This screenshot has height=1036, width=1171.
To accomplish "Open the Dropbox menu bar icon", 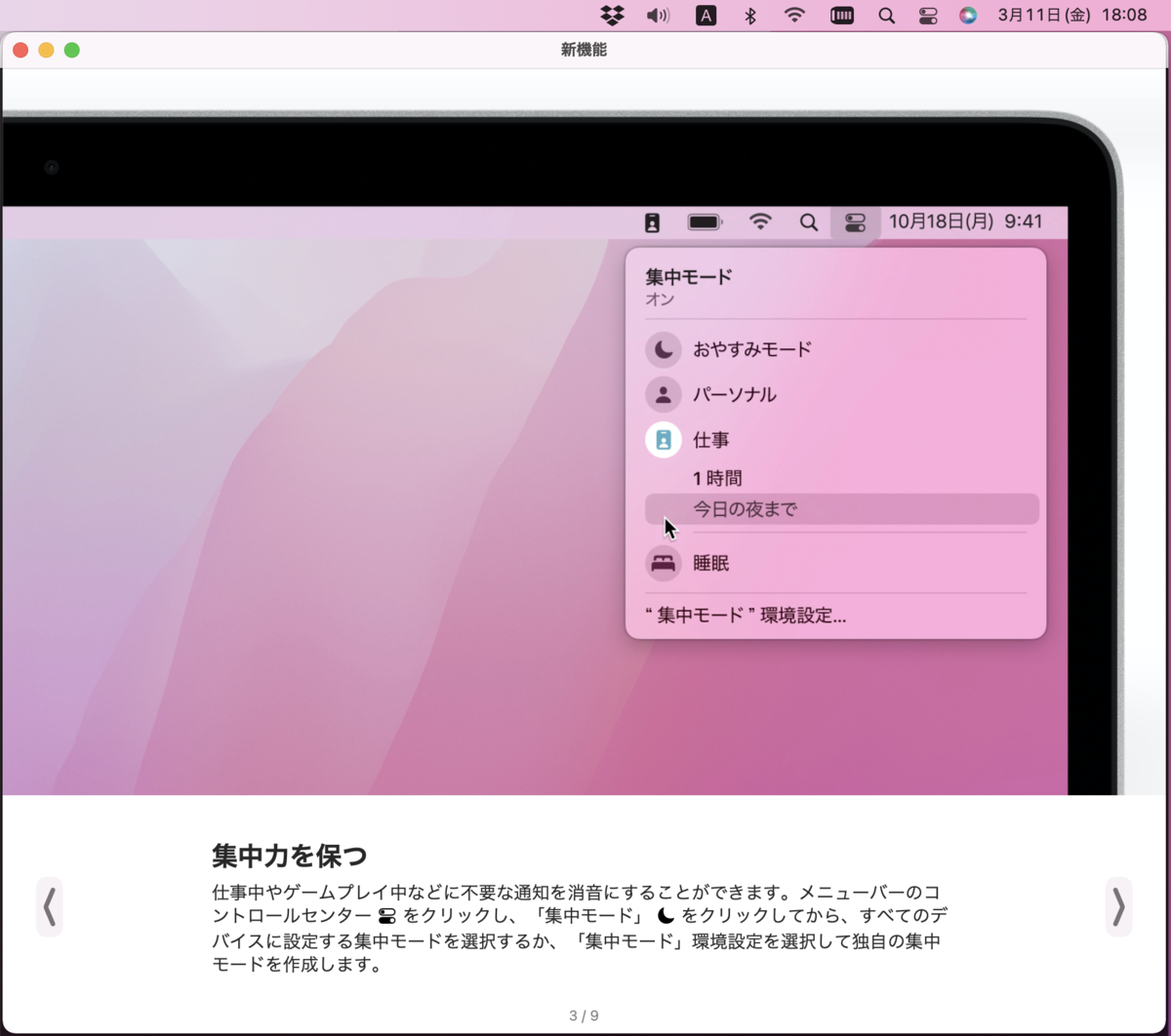I will click(x=612, y=15).
